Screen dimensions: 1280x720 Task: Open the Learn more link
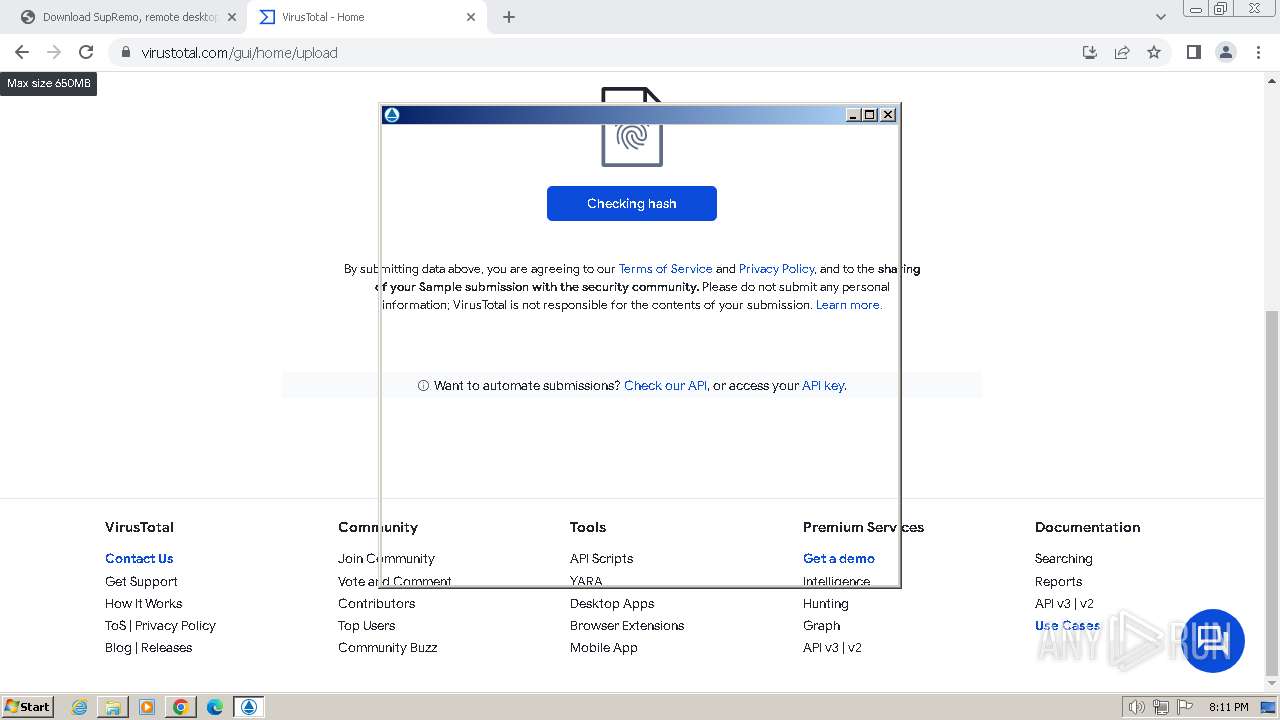point(848,305)
